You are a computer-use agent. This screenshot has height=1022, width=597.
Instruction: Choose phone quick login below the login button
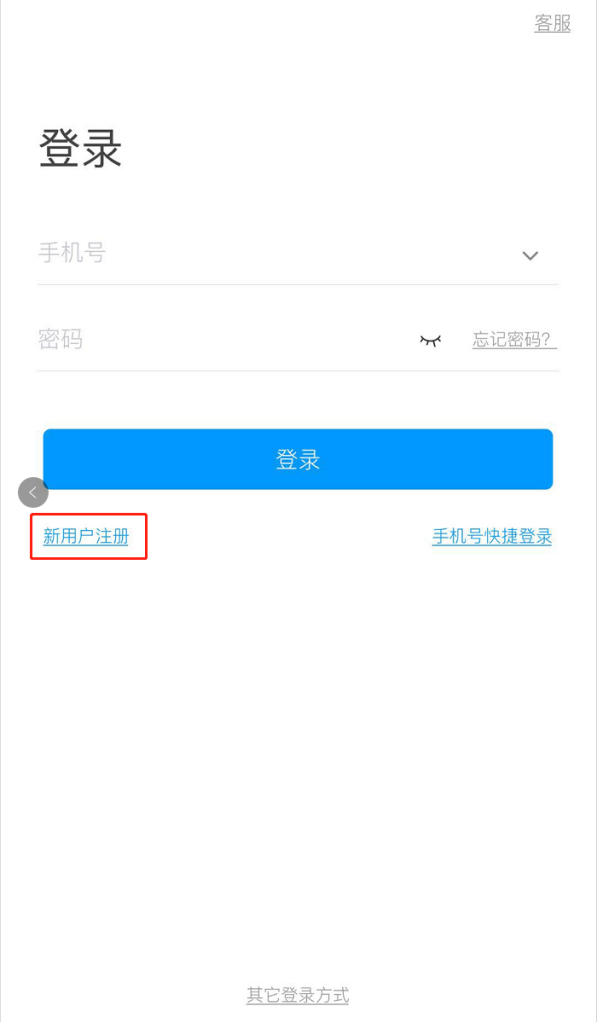tap(492, 536)
